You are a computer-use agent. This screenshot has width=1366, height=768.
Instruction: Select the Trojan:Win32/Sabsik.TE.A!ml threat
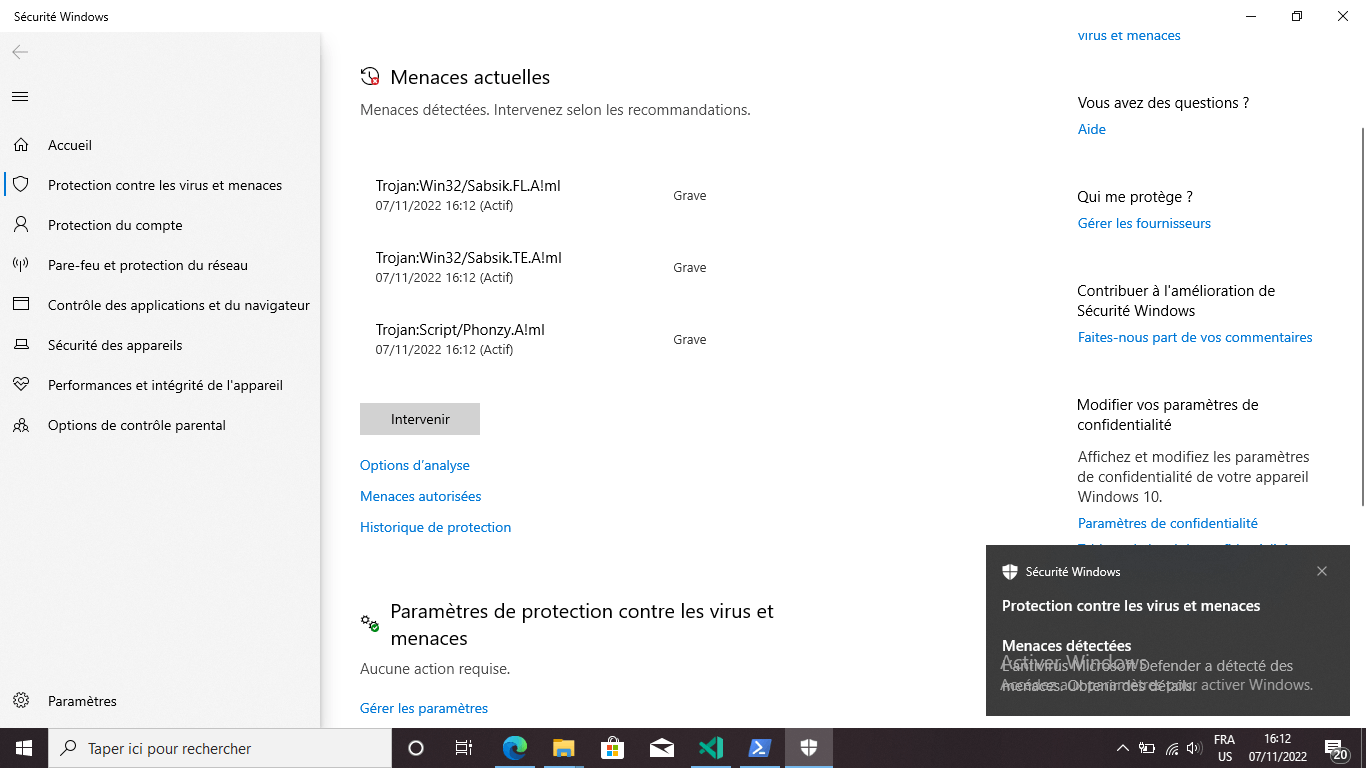(x=541, y=267)
